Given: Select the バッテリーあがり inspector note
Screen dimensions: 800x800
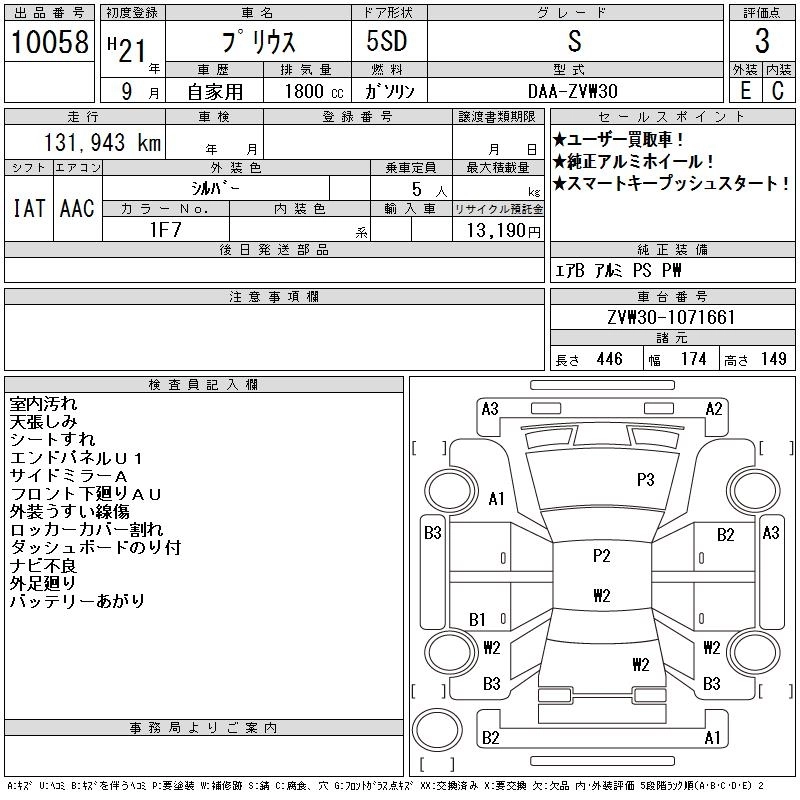Looking at the screenshot, I should [77, 601].
